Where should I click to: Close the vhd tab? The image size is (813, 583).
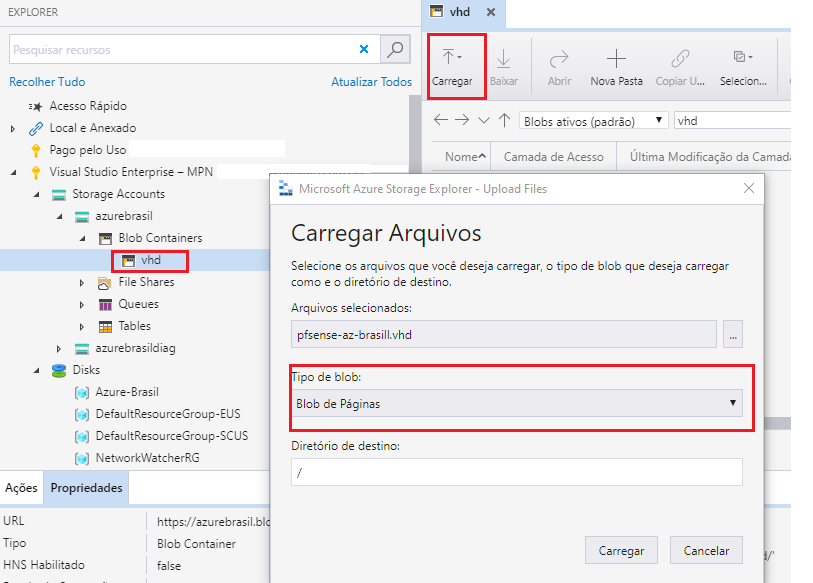tap(491, 12)
